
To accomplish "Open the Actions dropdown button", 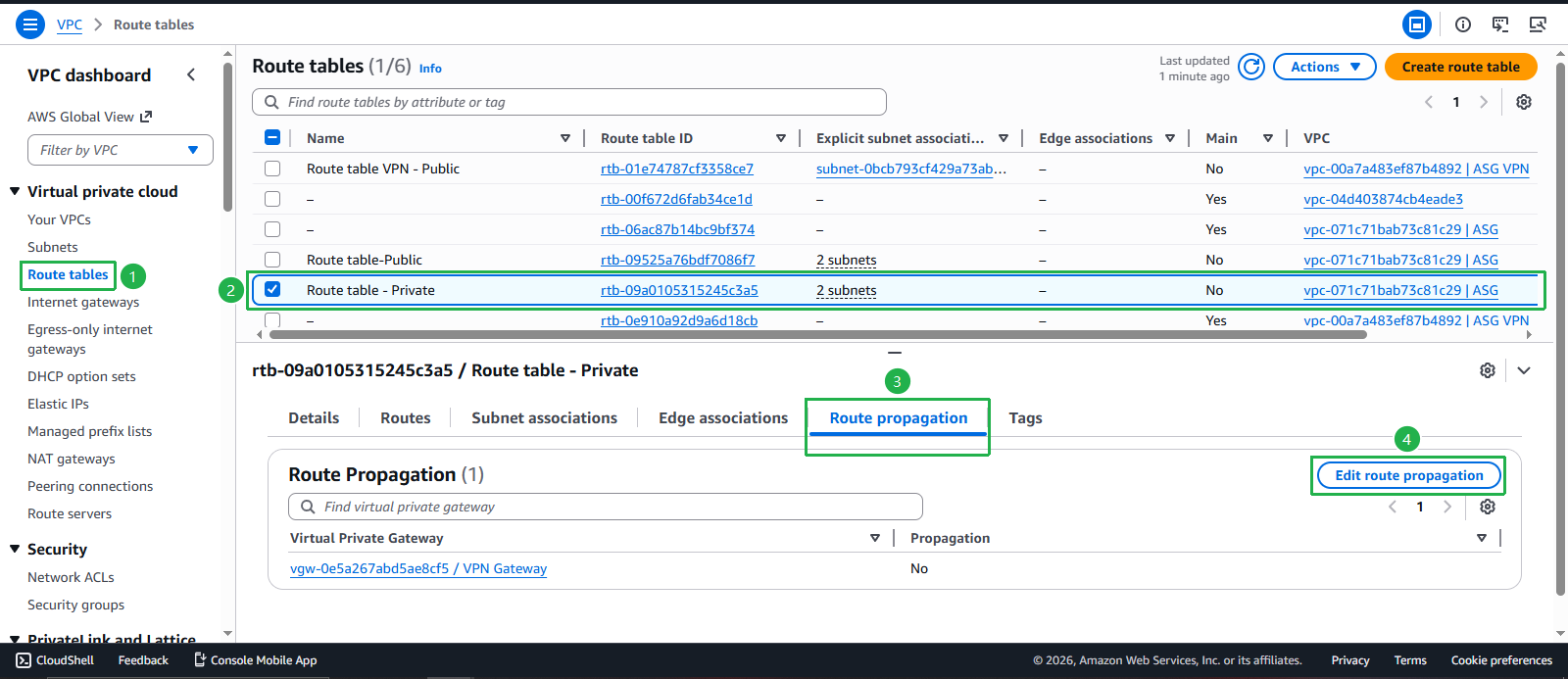I will pyautogui.click(x=1325, y=67).
